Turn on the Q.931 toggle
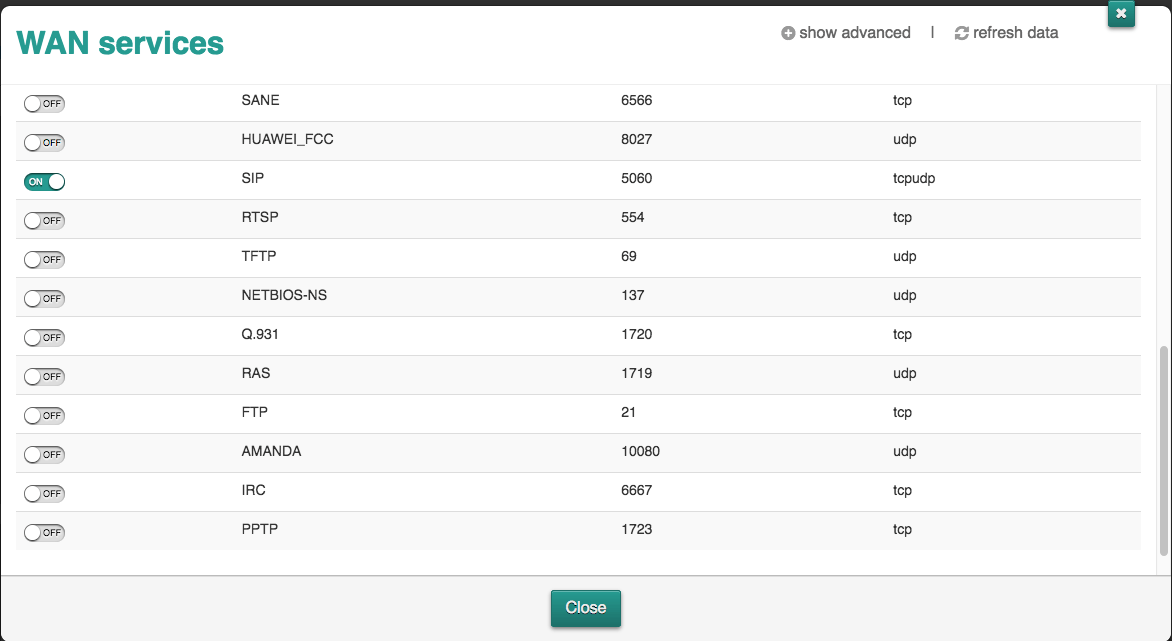 (44, 337)
